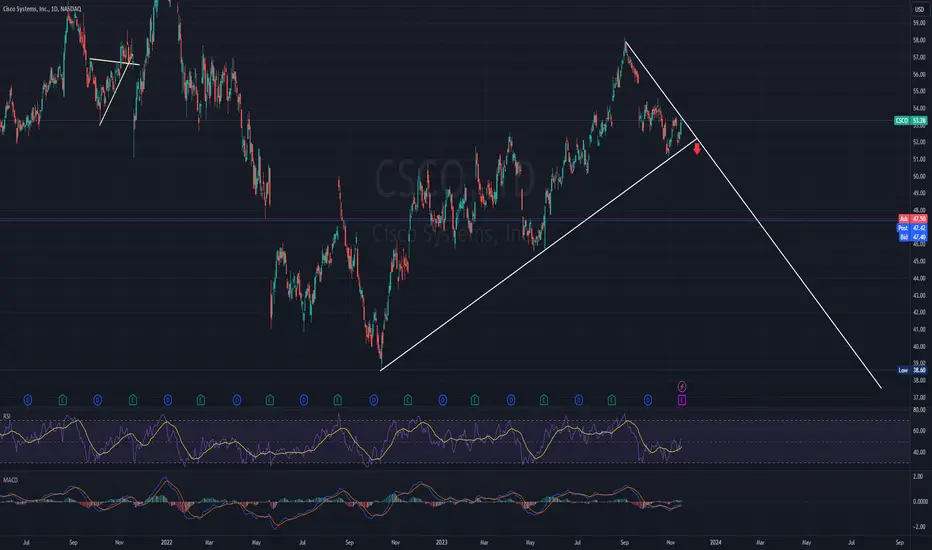Select the blue horizontal price line
Image resolution: width=932 pixels, height=550 pixels.
449,221
